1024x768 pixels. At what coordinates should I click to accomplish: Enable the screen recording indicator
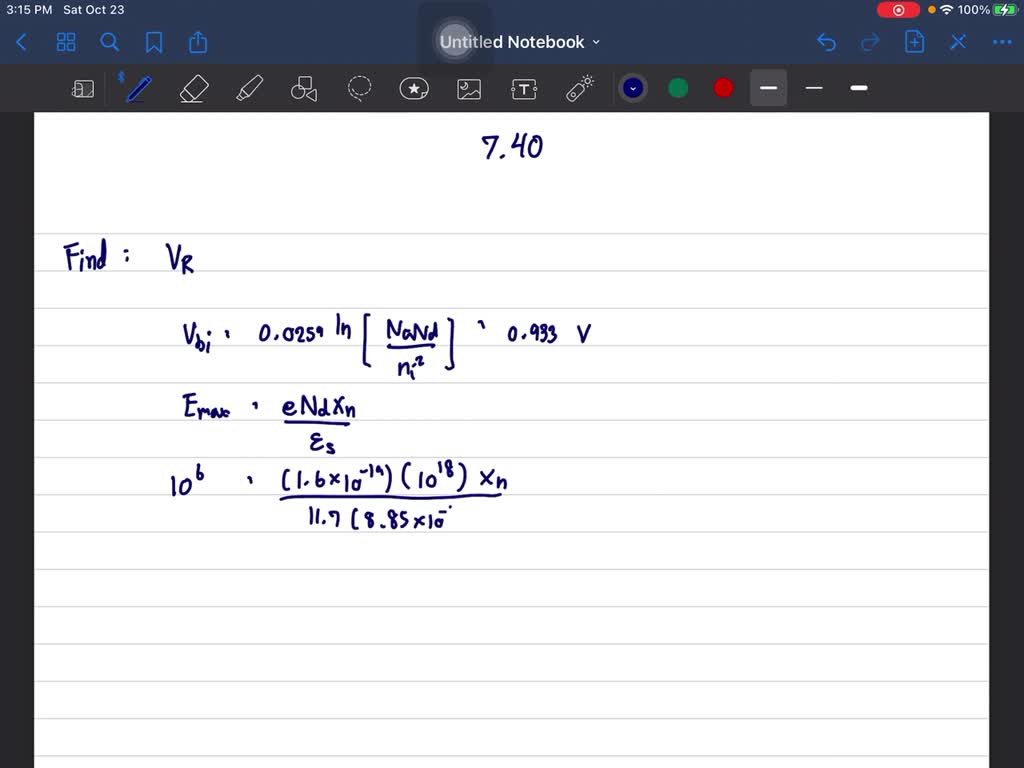tap(897, 9)
